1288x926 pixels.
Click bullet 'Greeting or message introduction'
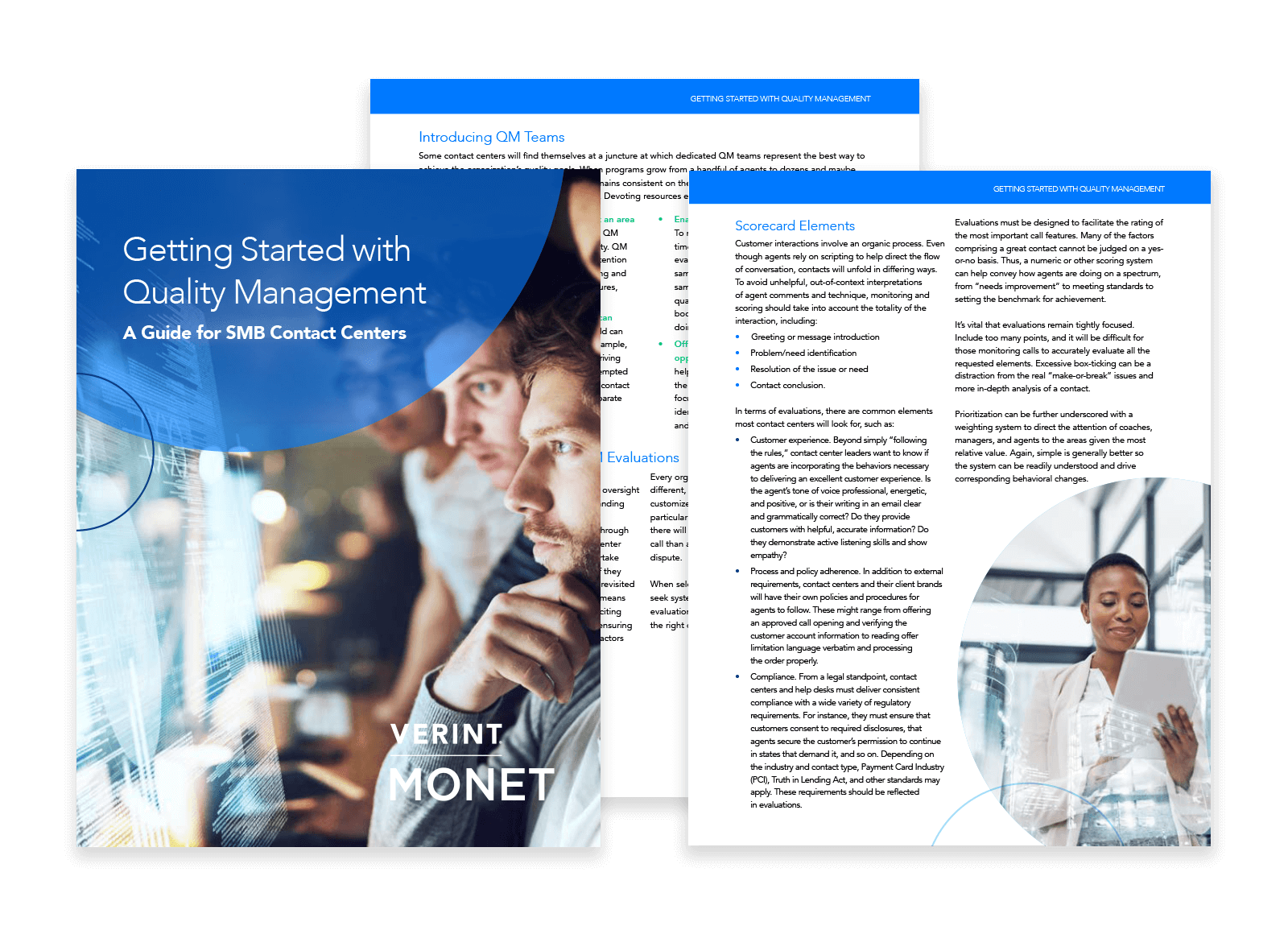click(x=815, y=337)
